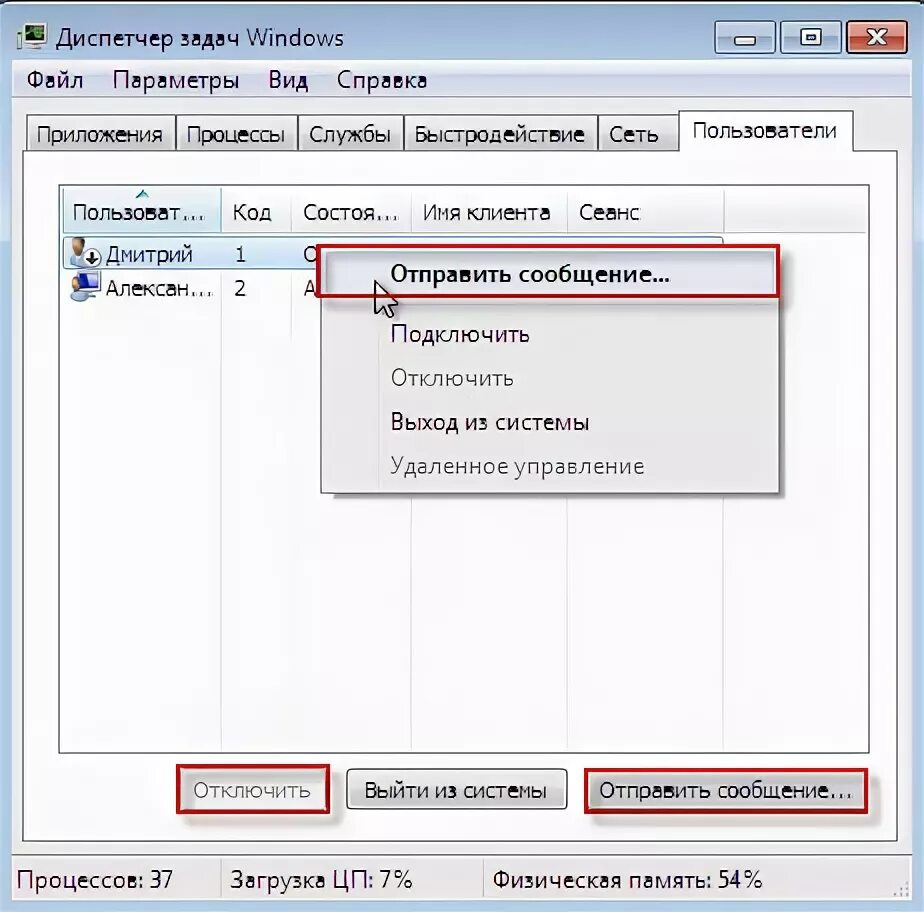Click the Отправить сообщение… button at the bottom
This screenshot has width=924, height=912.
(x=725, y=790)
